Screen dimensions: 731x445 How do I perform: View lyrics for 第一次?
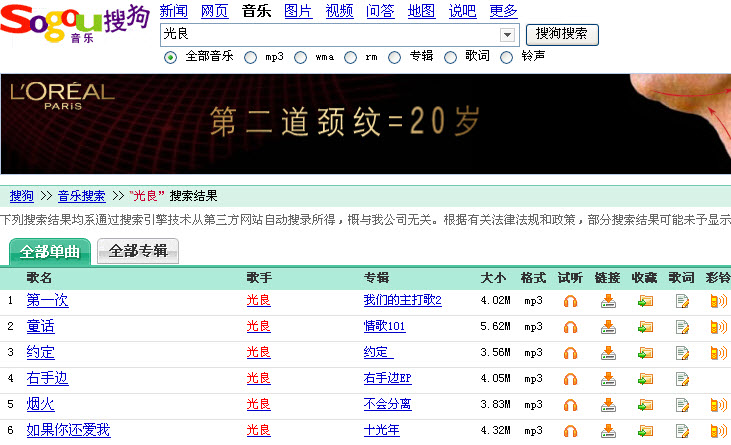[682, 301]
